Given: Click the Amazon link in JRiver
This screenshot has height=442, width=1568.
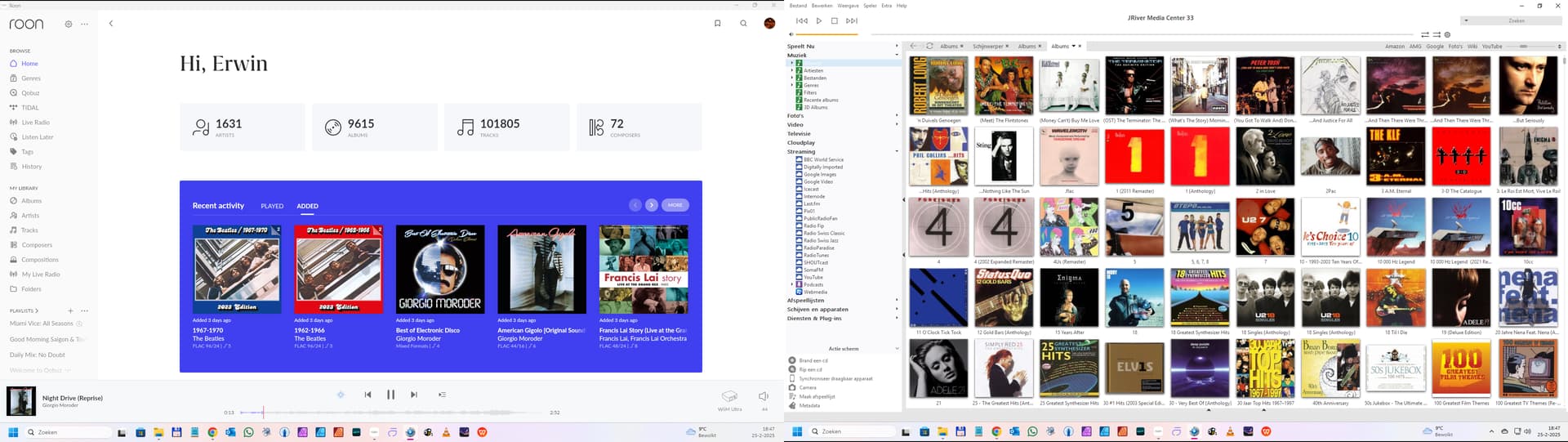Looking at the screenshot, I should click(1395, 47).
